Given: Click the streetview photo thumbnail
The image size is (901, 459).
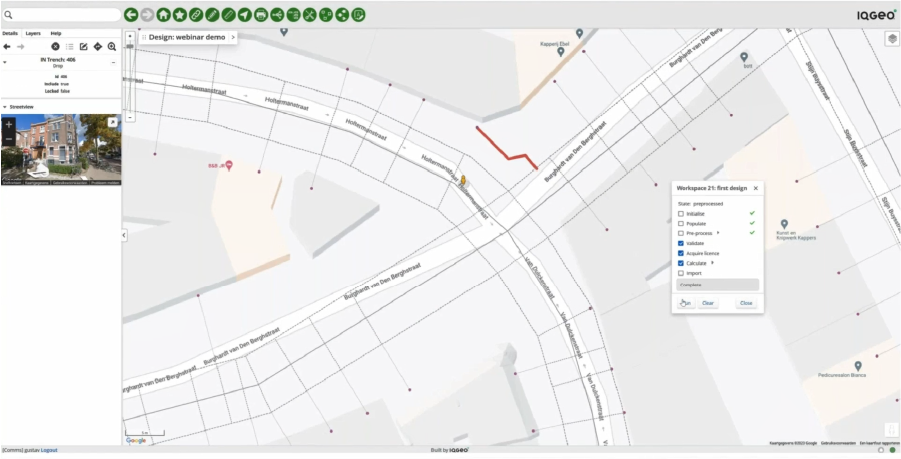Looking at the screenshot, I should coord(61,149).
